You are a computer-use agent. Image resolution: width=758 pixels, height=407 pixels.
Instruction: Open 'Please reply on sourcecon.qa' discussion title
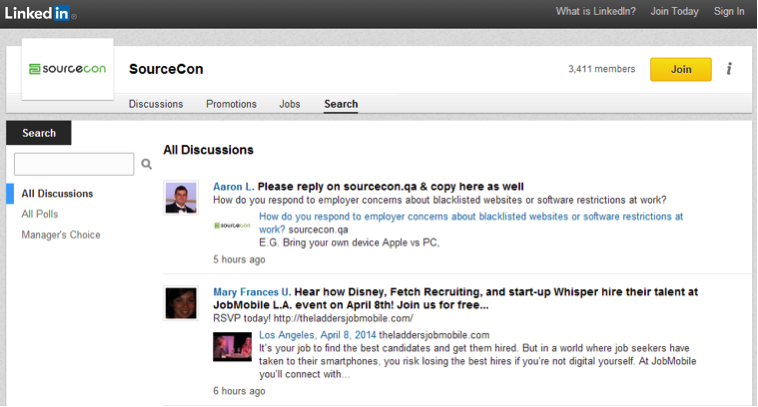[x=391, y=187]
